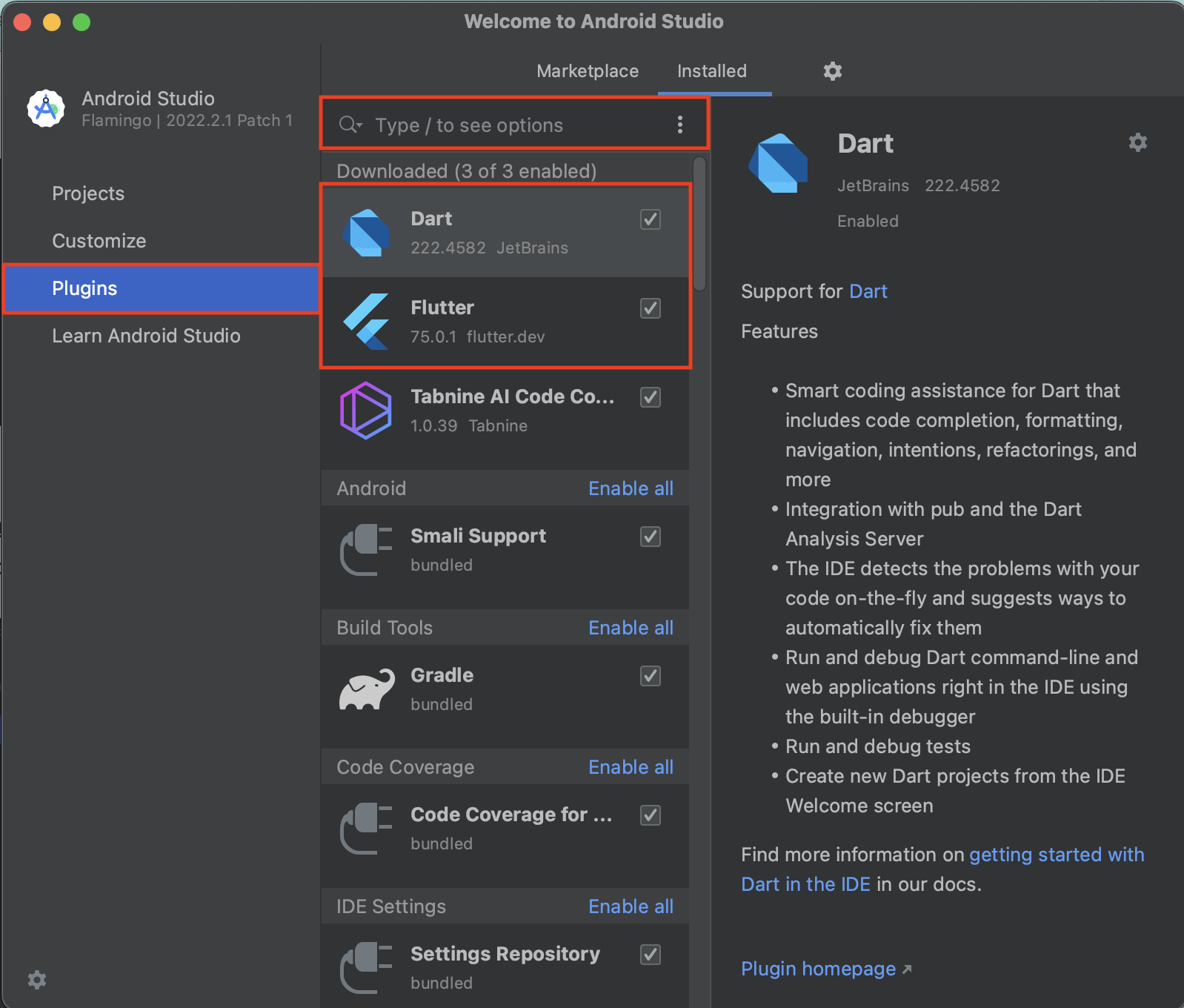
Task: Click Enable all for Build Tools
Action: (x=631, y=628)
